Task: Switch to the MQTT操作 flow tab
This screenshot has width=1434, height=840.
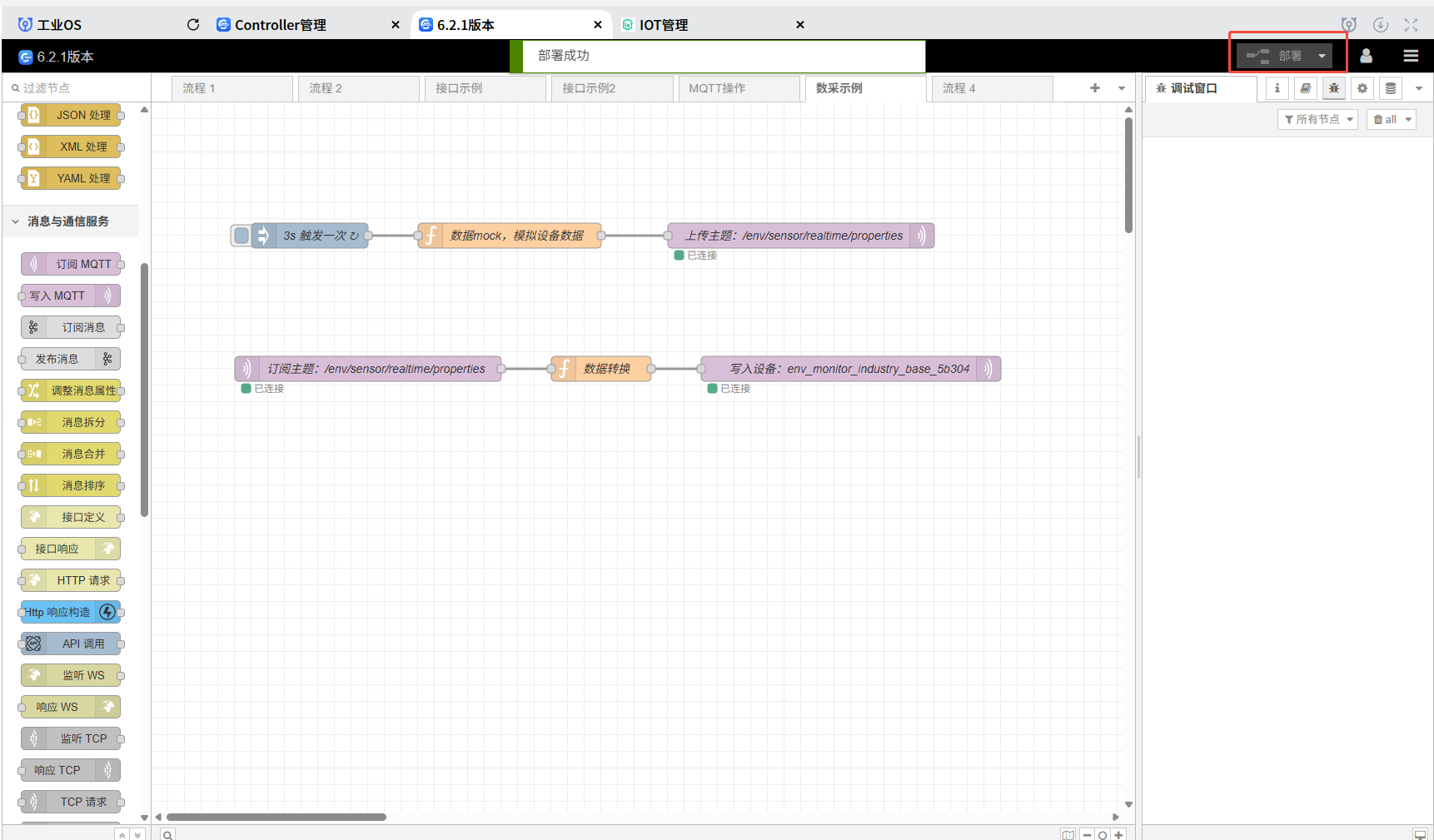Action: (717, 88)
